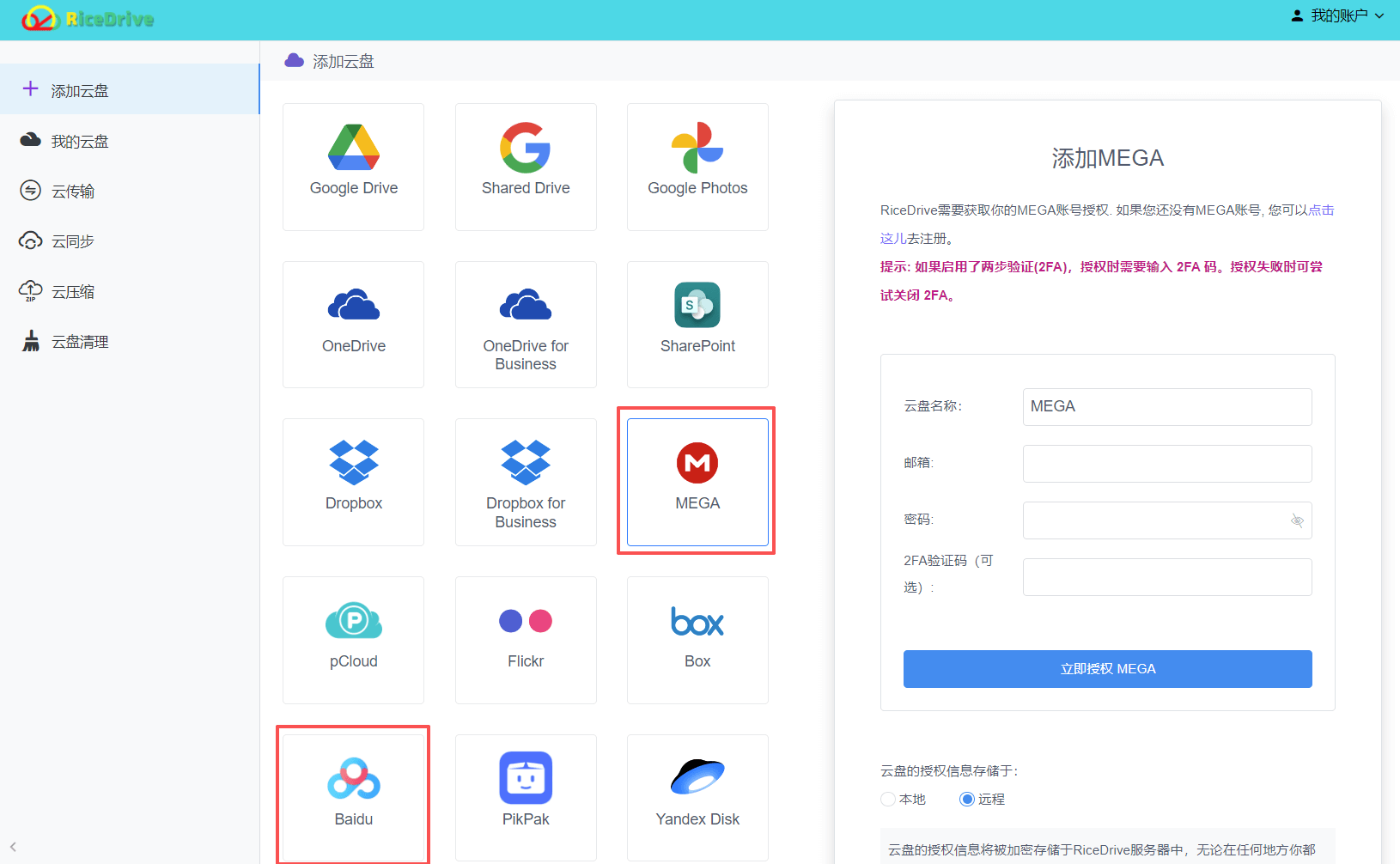Select the OneDrive cloud service
Viewport: 1400px width, 864px height.
click(x=353, y=322)
